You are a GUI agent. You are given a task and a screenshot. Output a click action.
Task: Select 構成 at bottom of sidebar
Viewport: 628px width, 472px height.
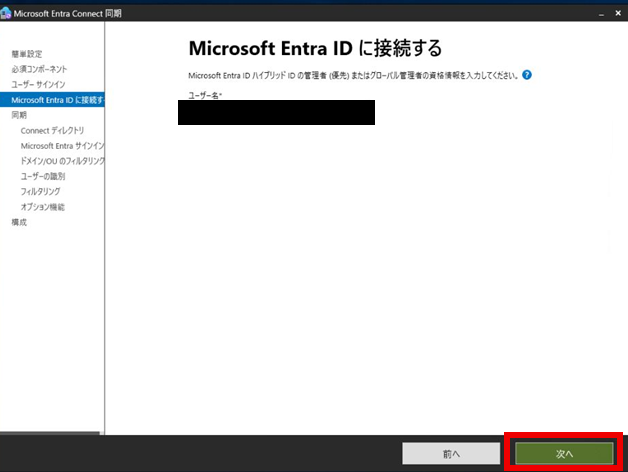coord(19,222)
